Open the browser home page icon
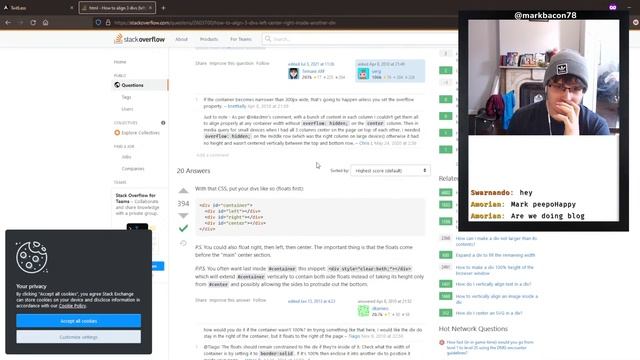640x360 pixels. point(45,22)
